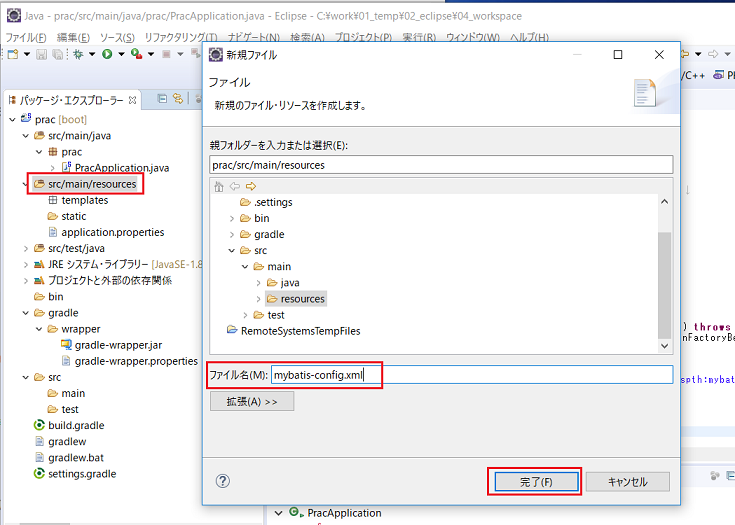Screen dimensions: 735x525
Task: Select application.properties file
Action: [x=112, y=232]
